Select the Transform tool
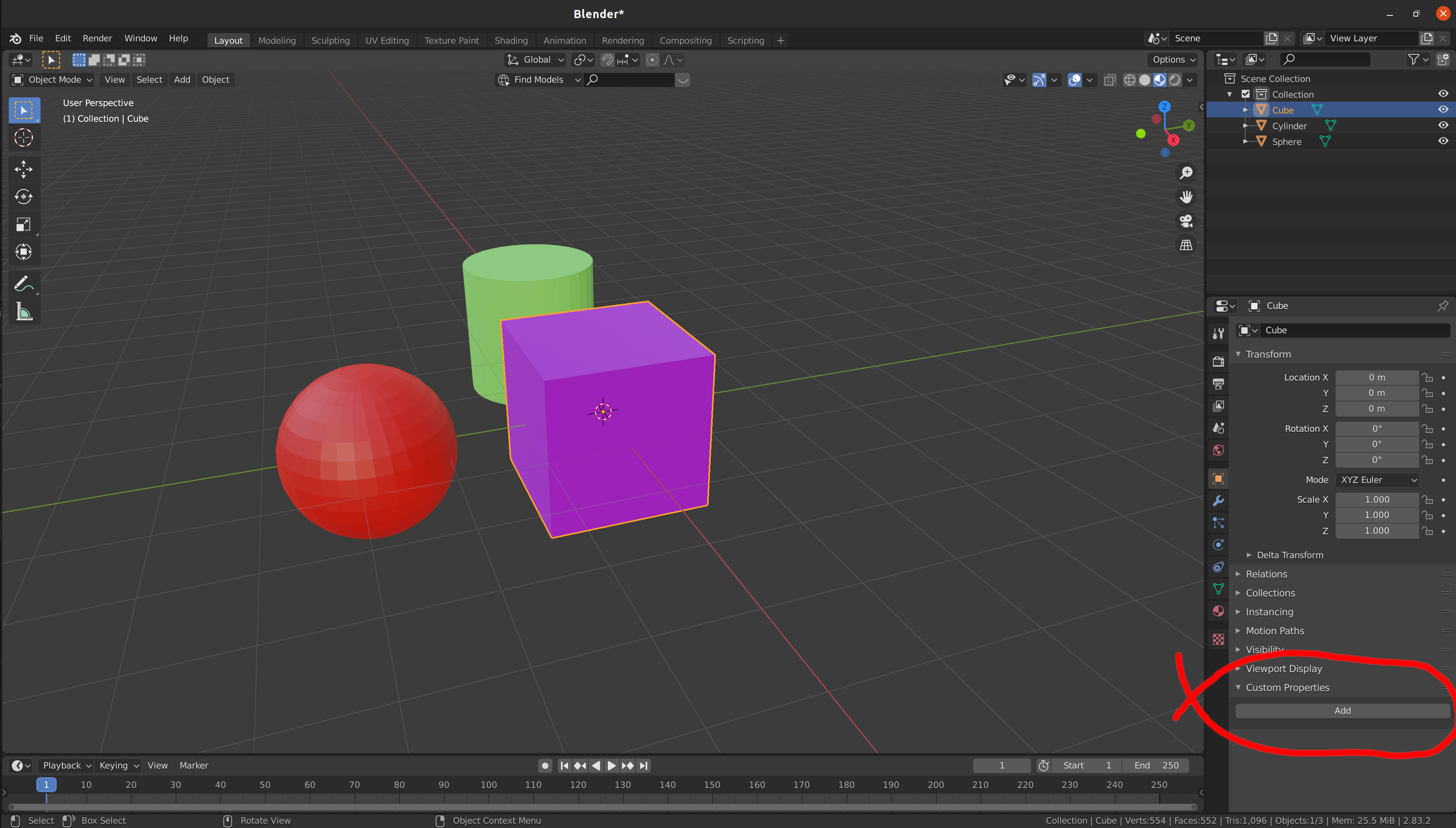The height and width of the screenshot is (828, 1456). [x=24, y=252]
